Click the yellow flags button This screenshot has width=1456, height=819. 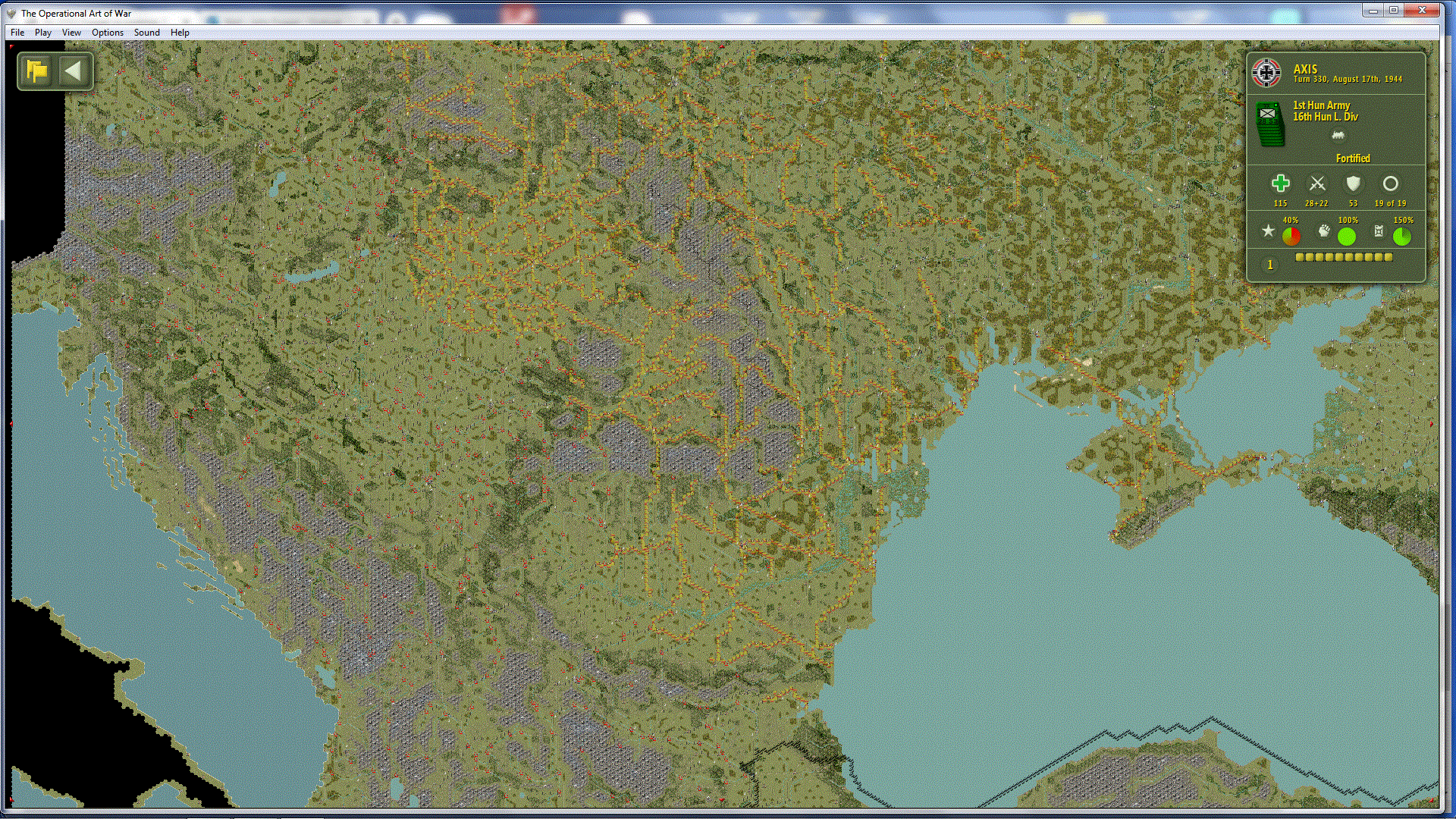click(x=36, y=71)
